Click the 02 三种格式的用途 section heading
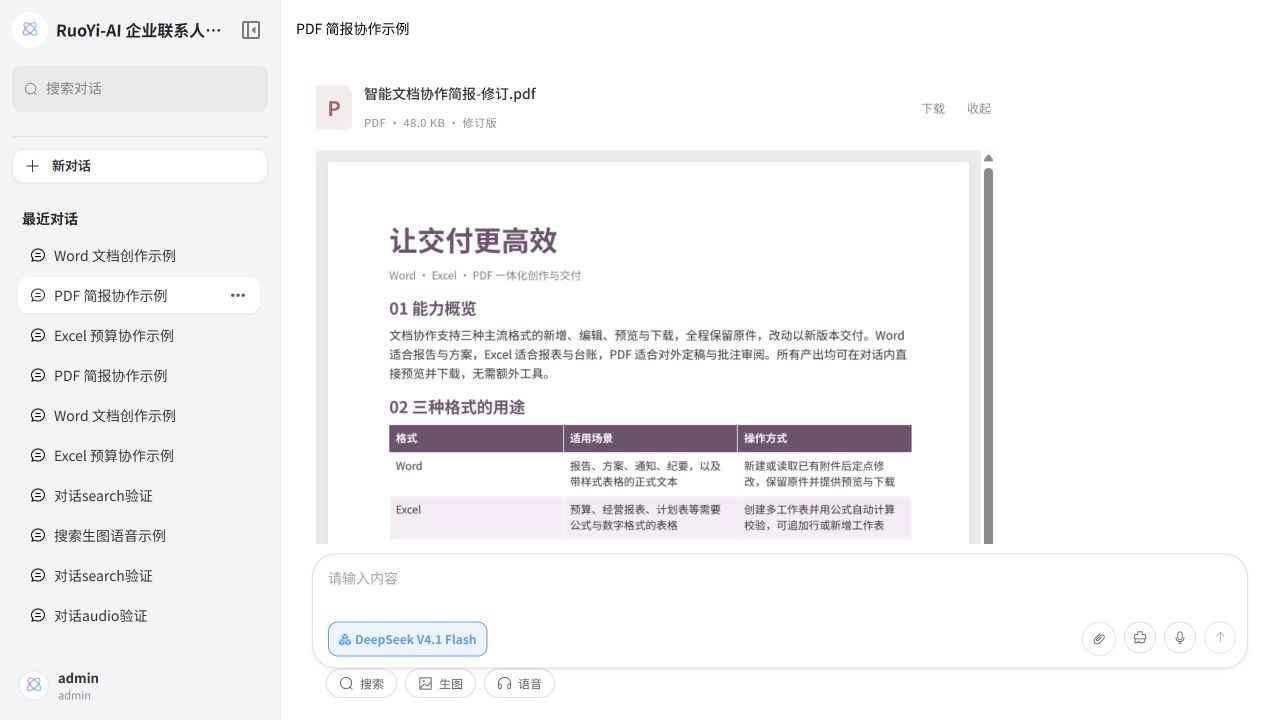1280x720 pixels. coord(457,407)
